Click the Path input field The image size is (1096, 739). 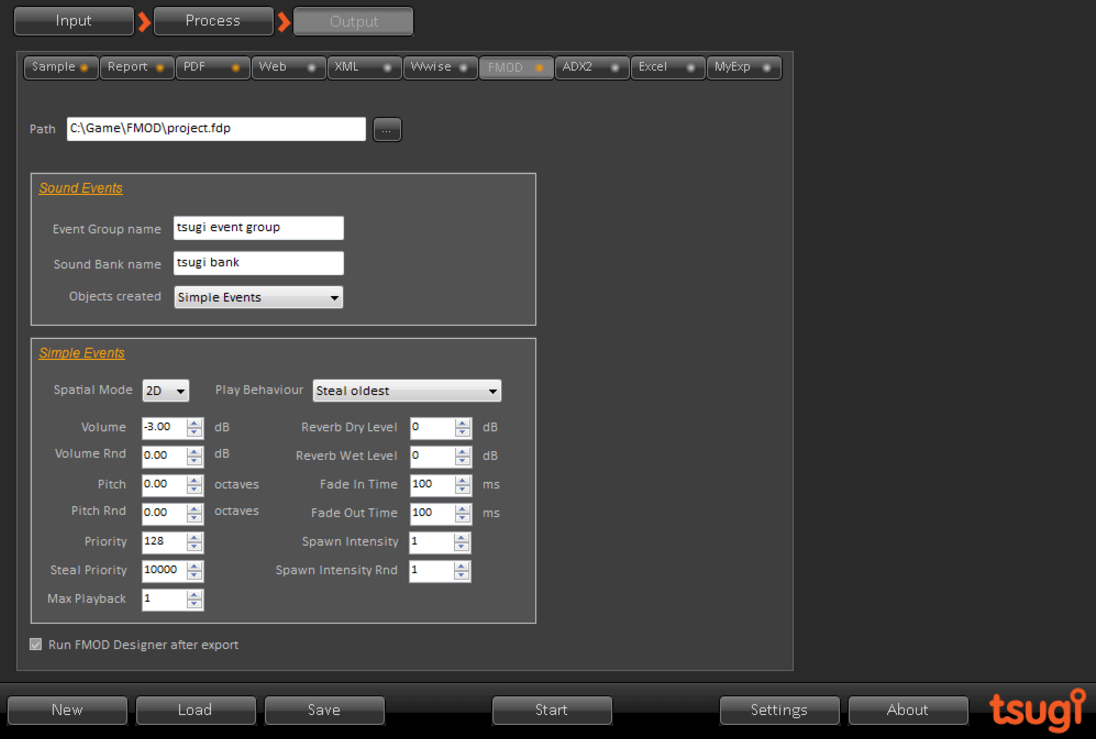coord(216,129)
